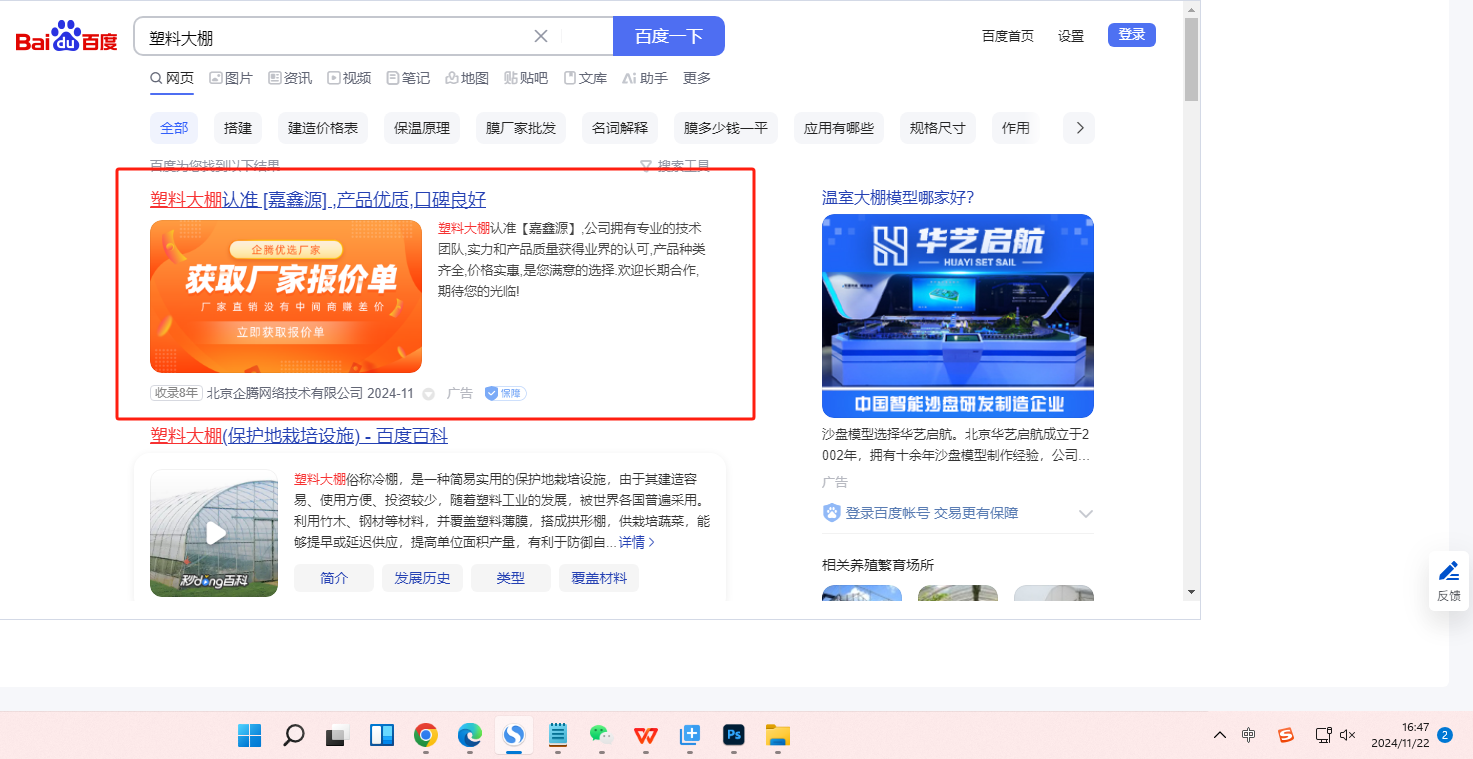The width and height of the screenshot is (1473, 759).
Task: Open the 塑料大棚 百度百科 result link
Action: pyautogui.click(x=299, y=436)
